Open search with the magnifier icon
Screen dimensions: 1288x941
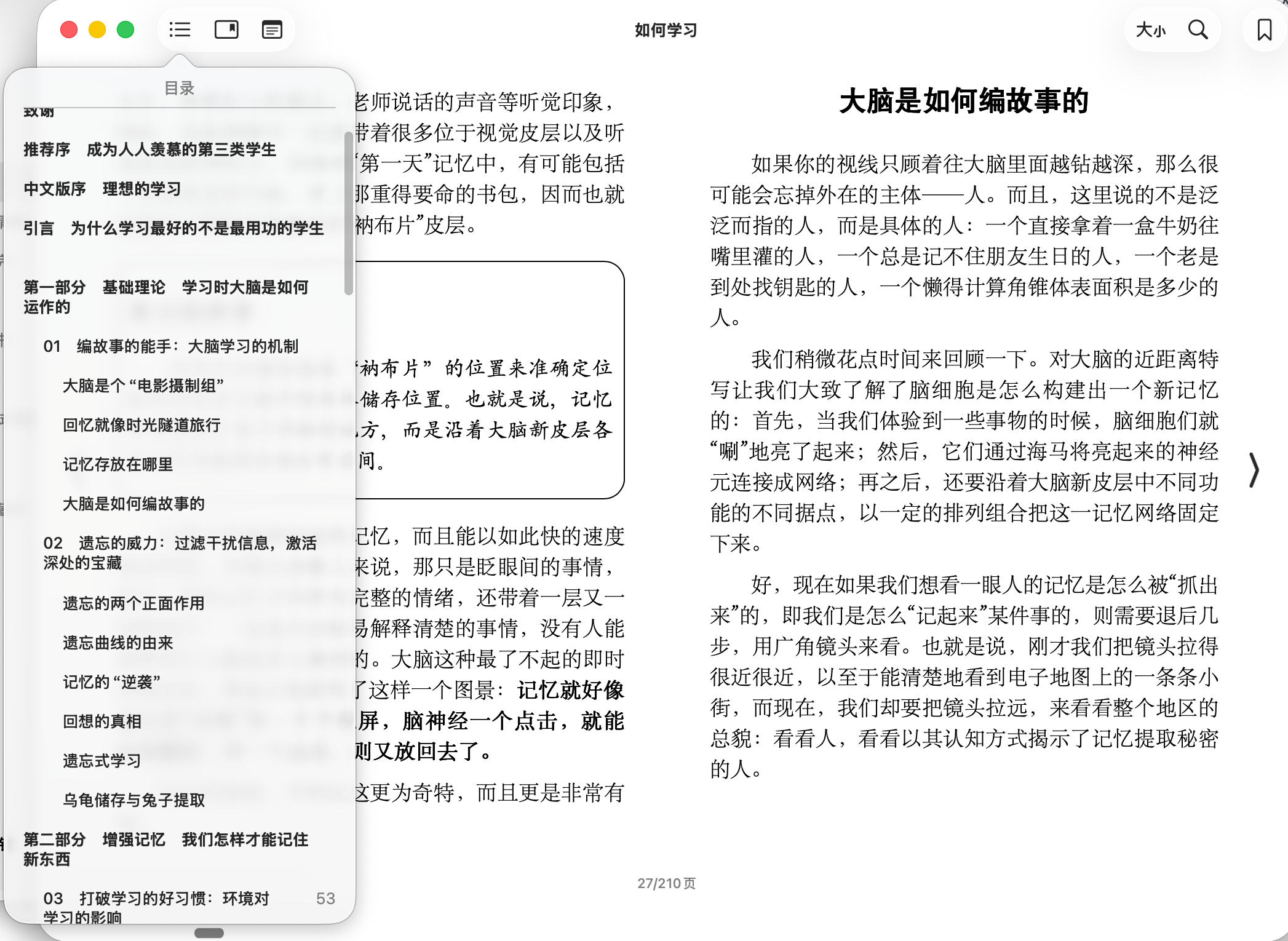point(1198,29)
